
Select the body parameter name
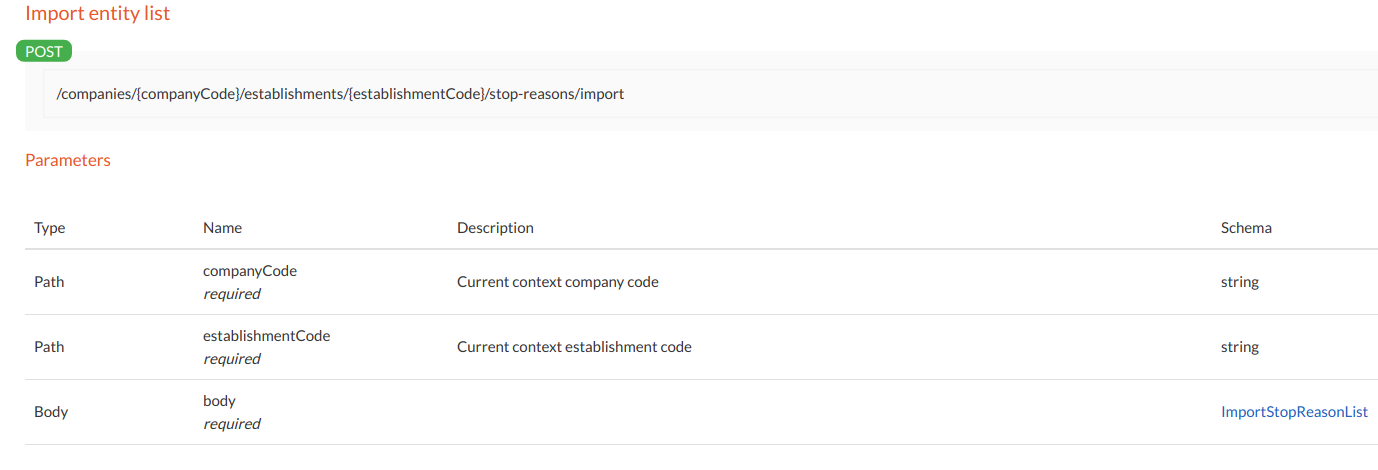(219, 401)
